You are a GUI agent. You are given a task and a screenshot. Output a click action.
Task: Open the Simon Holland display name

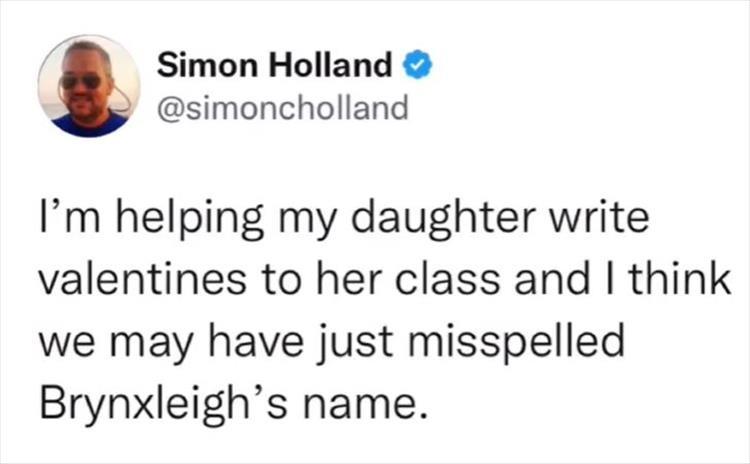pyautogui.click(x=275, y=67)
